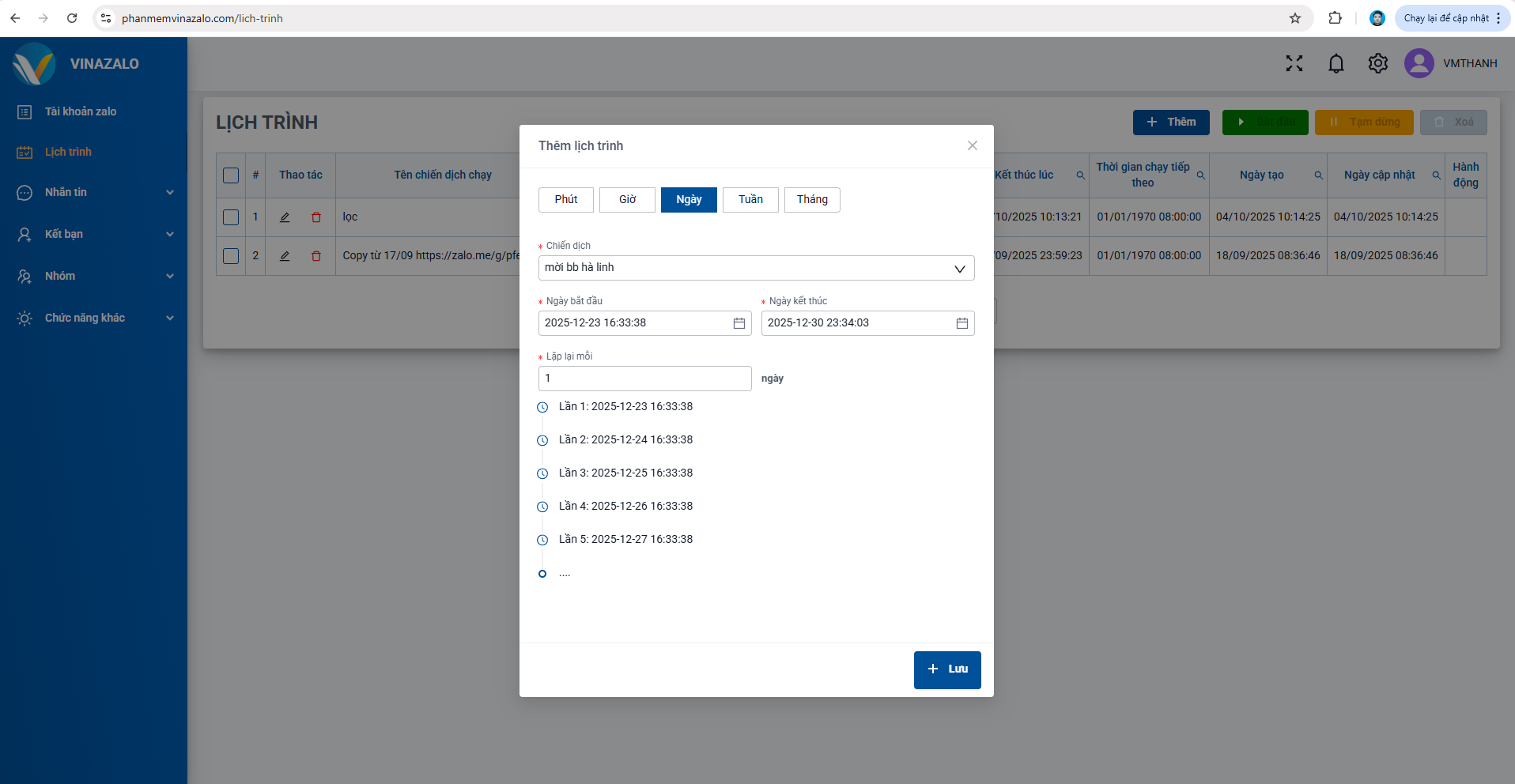Open the settings gear icon
This screenshot has width=1515, height=784.
[1377, 63]
